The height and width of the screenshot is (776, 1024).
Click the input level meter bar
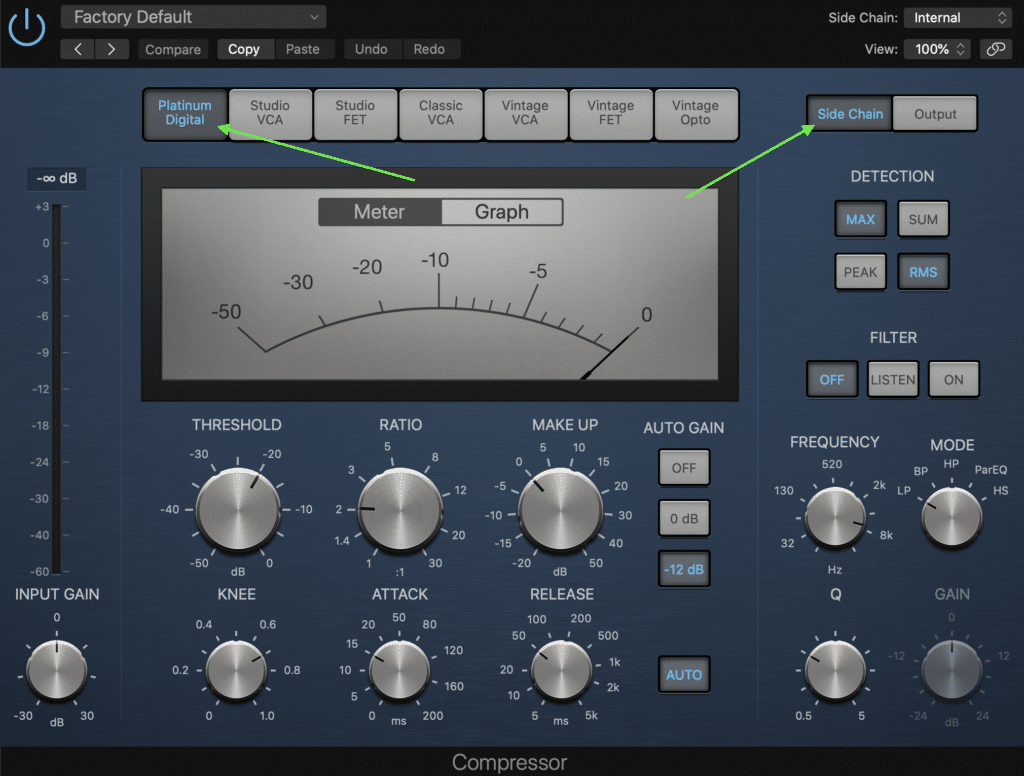(57, 389)
